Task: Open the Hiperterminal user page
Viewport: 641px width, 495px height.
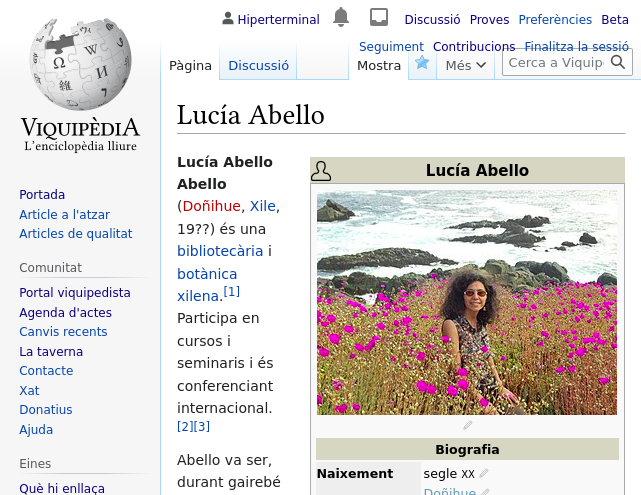Action: pos(278,19)
